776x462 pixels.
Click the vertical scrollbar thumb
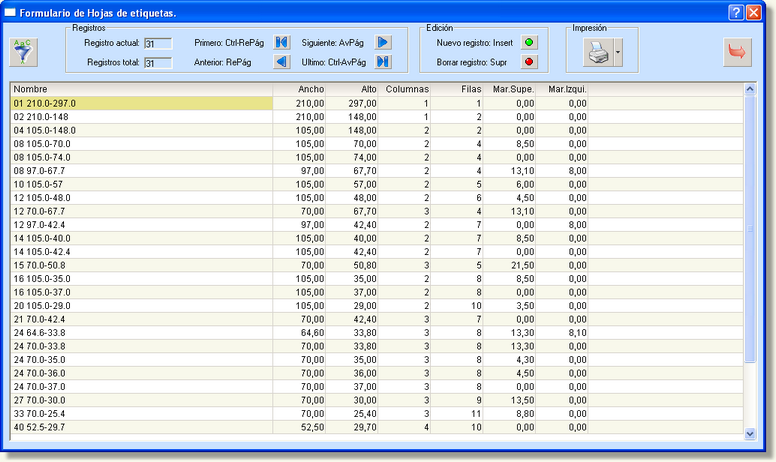pos(750,229)
